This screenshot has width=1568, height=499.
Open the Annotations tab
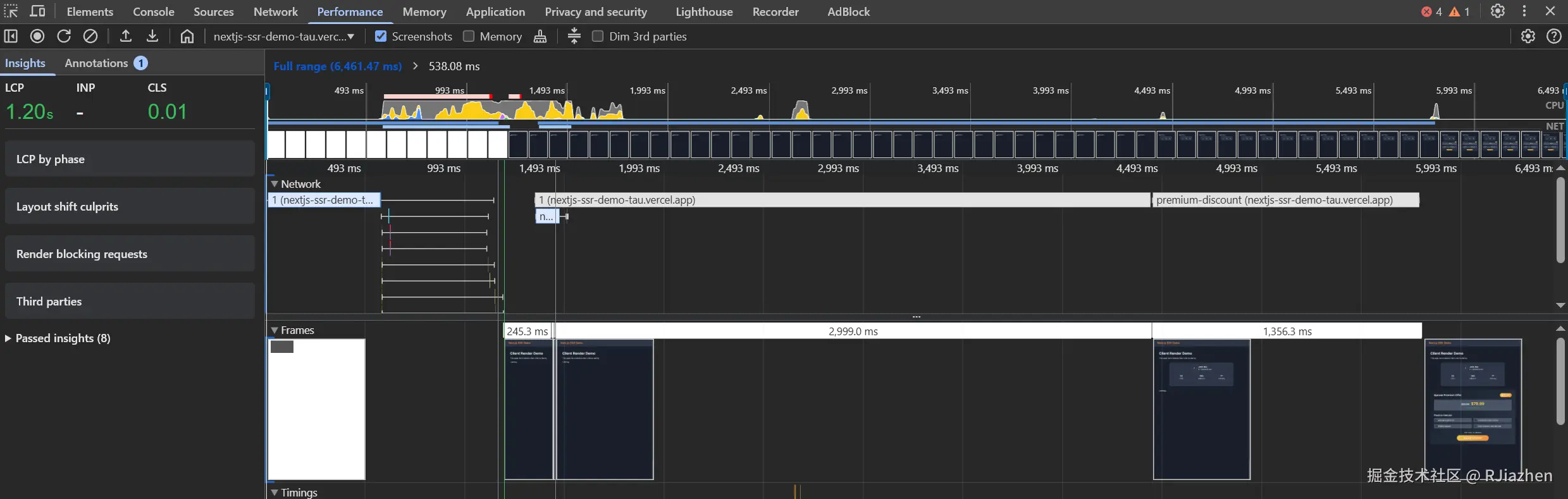[x=96, y=63]
